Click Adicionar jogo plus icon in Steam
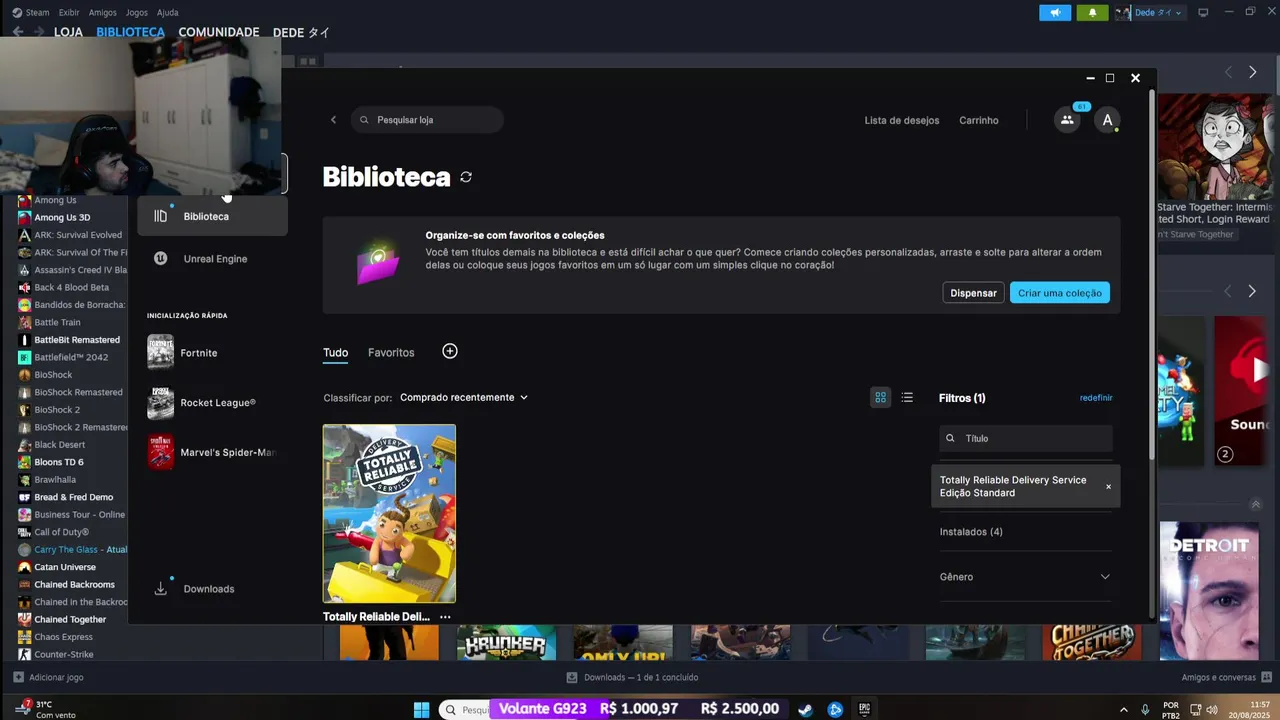This screenshot has width=1280, height=720. click(18, 677)
